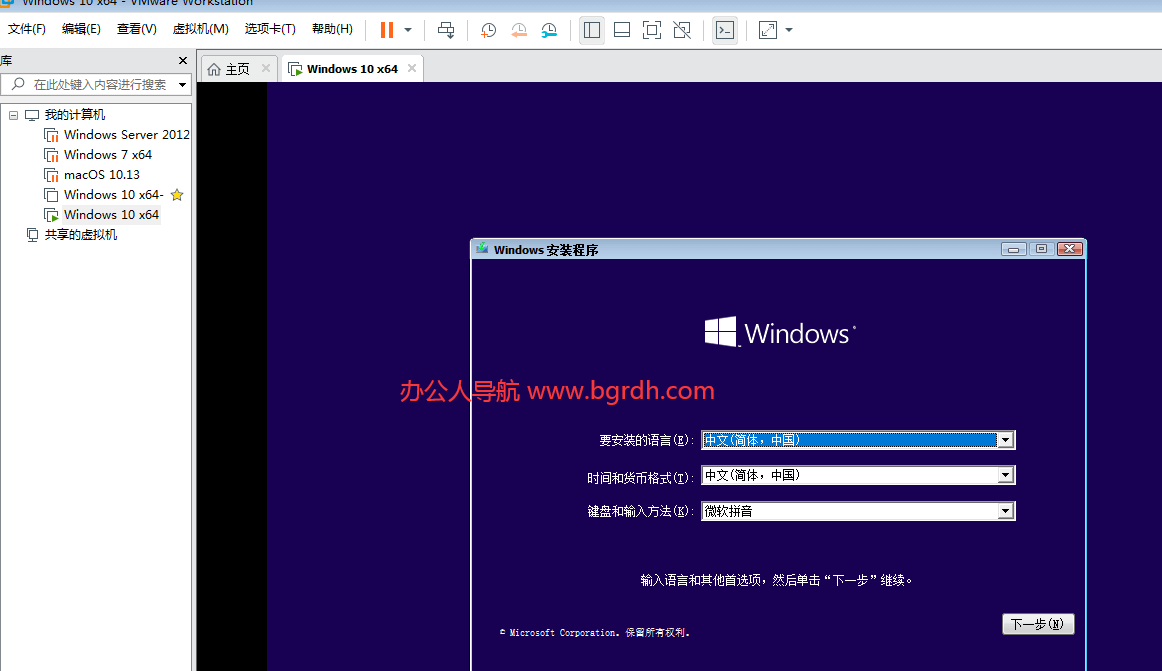Send Ctrl+Alt+Del to the guest
1162x671 pixels.
click(446, 30)
